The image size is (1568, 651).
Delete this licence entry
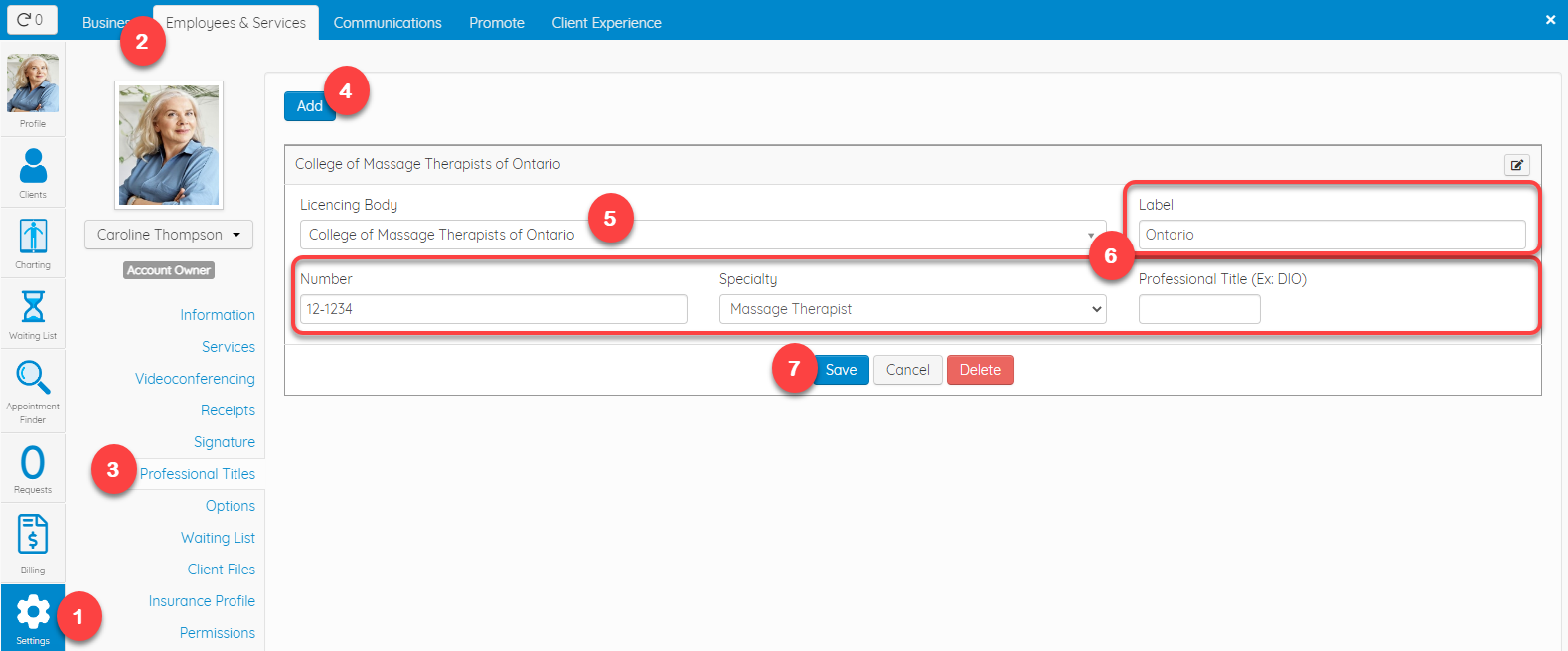pyautogui.click(x=980, y=370)
